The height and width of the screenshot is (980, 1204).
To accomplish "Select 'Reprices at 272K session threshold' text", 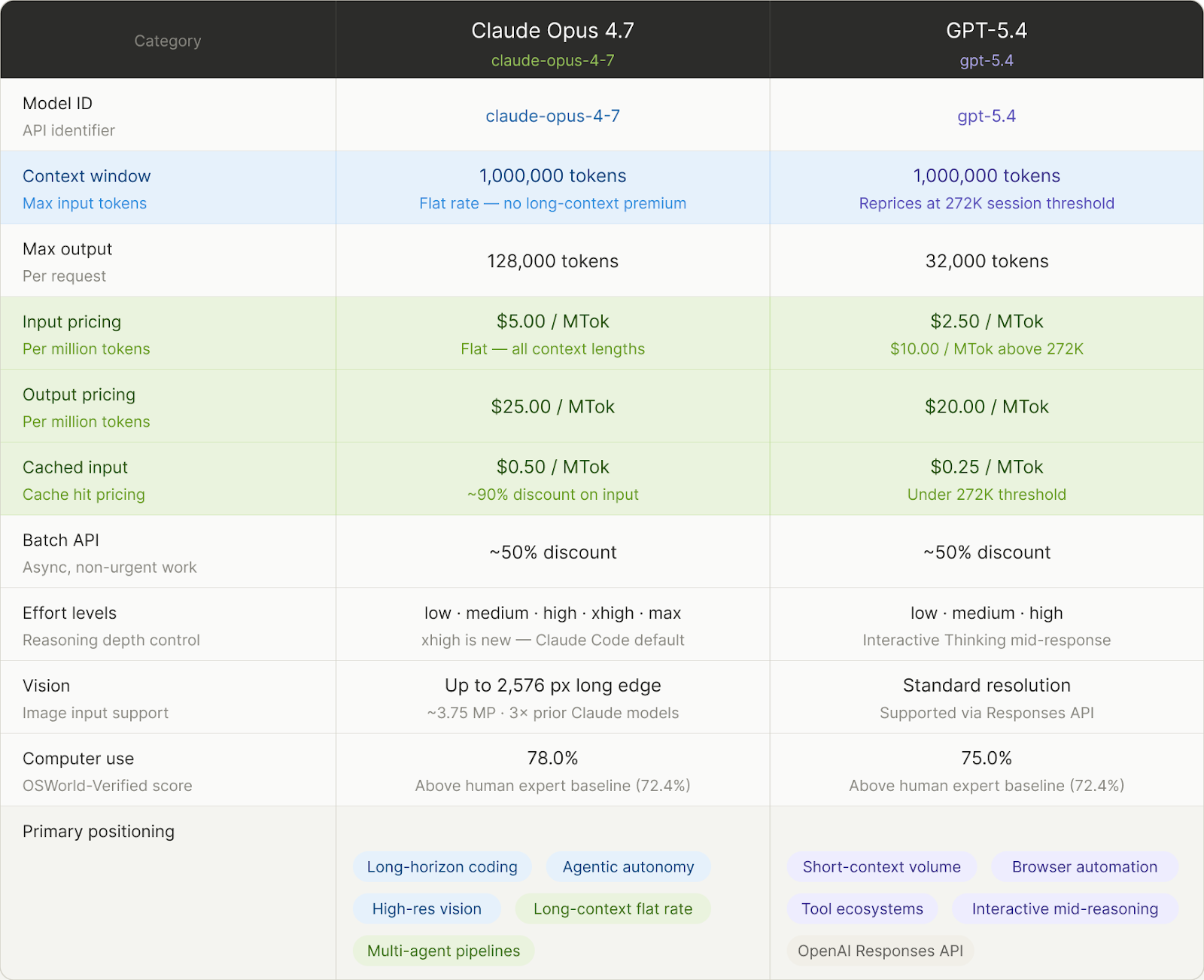I will coord(987,203).
